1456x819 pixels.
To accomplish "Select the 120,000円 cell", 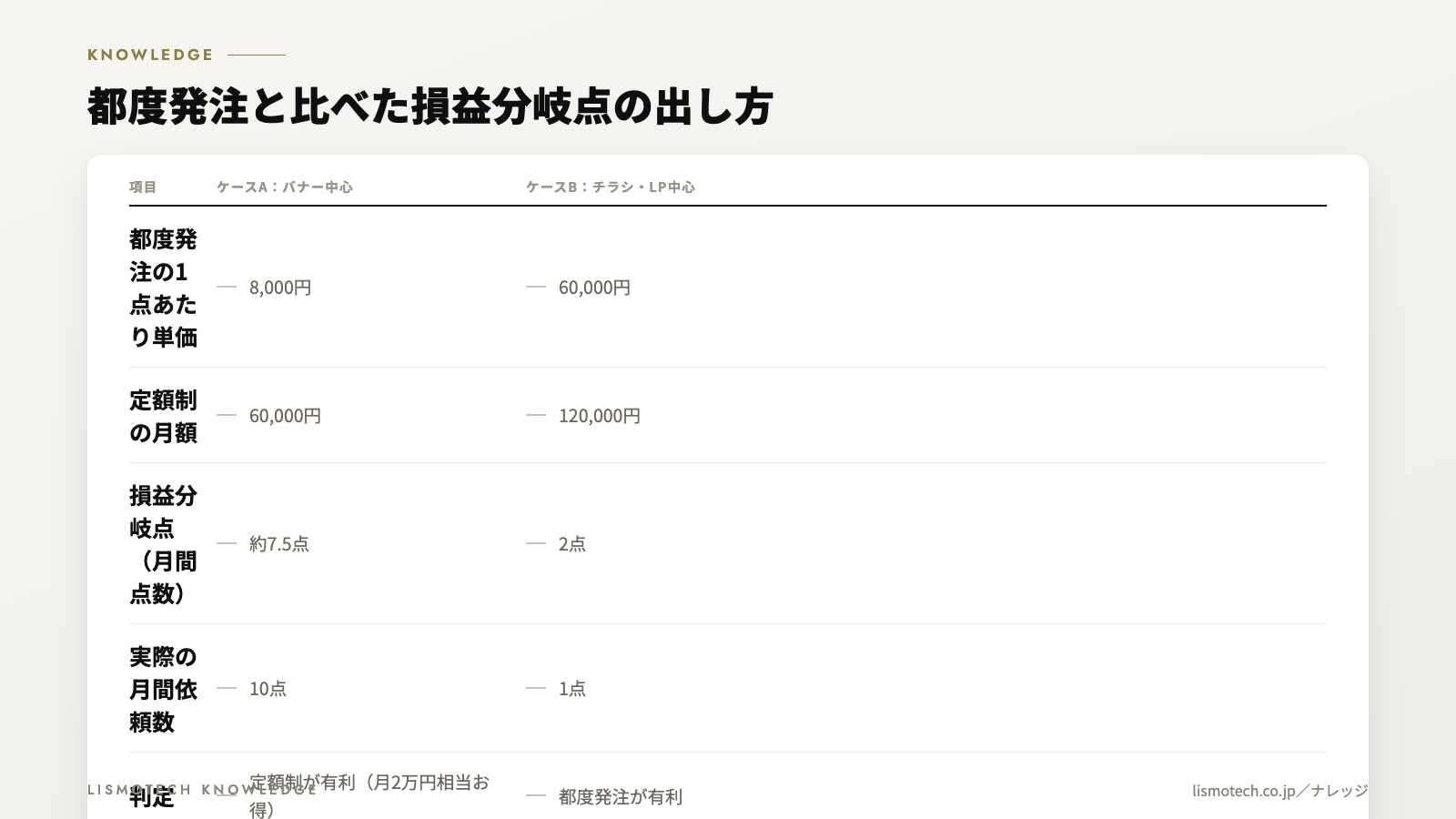I will point(600,416).
